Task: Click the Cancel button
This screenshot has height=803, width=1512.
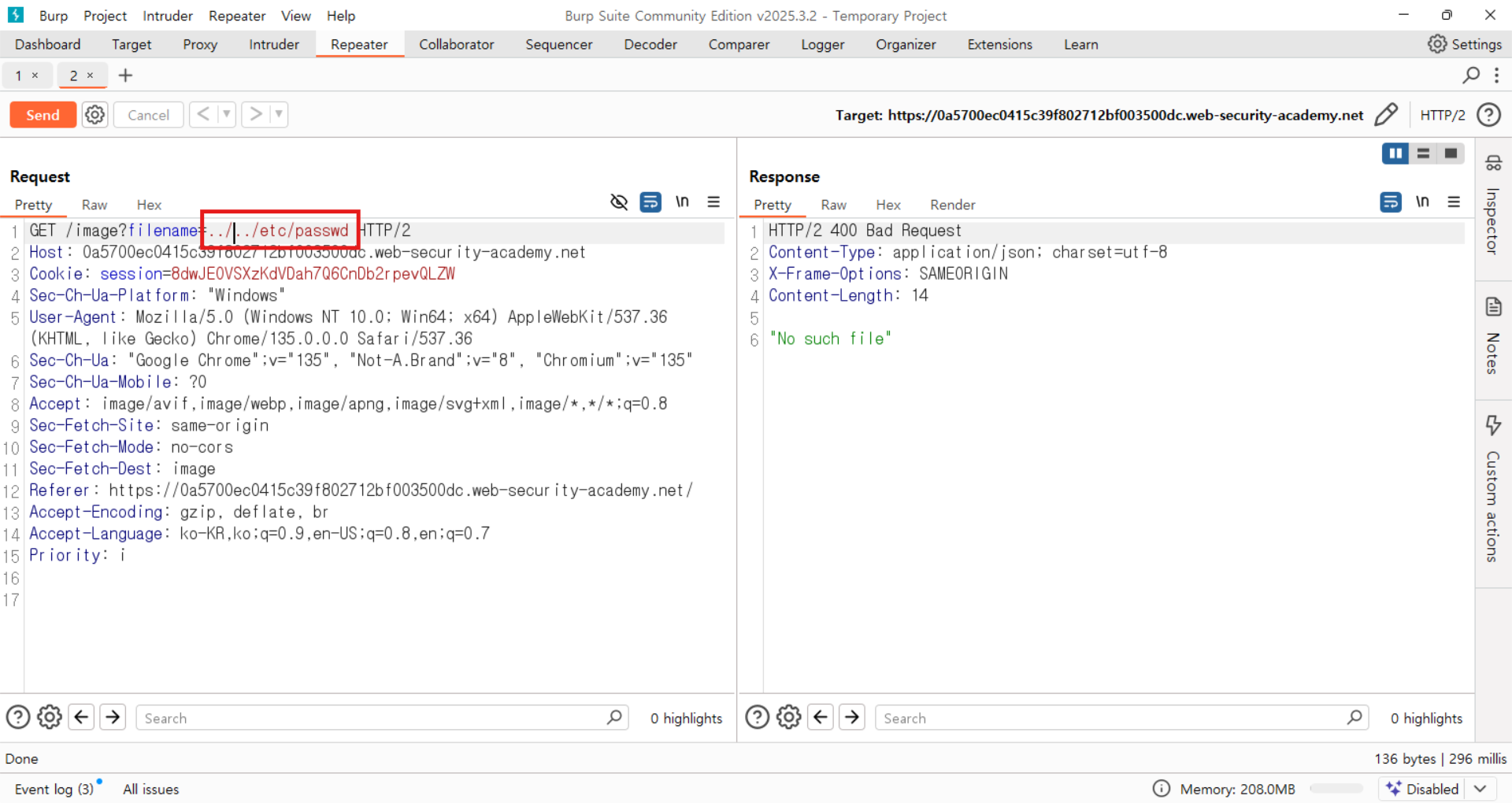Action: (148, 115)
